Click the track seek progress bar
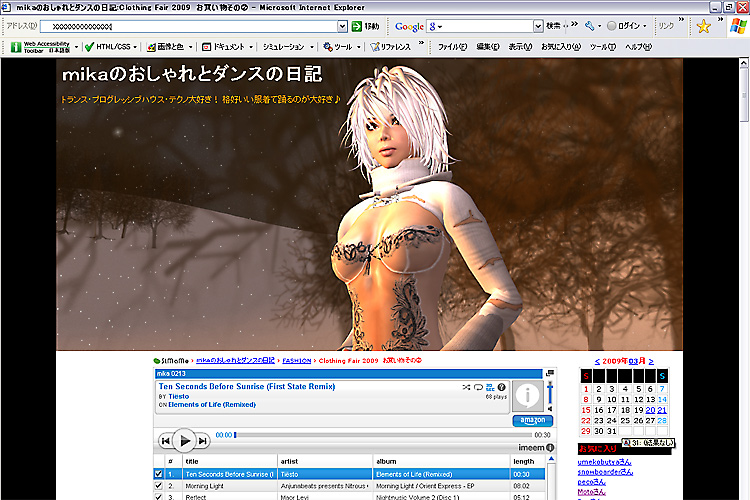 click(x=383, y=435)
